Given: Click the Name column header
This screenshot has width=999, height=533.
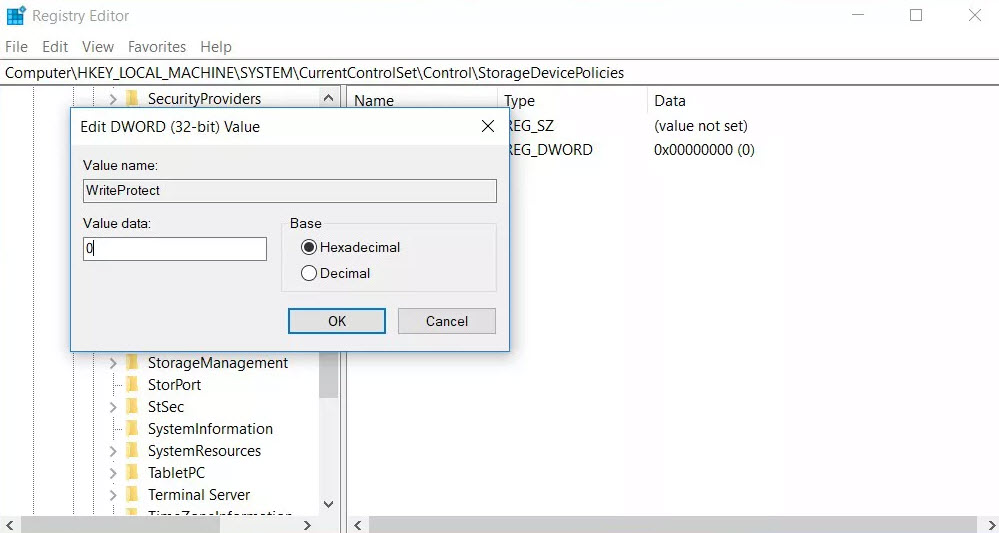Looking at the screenshot, I should [x=374, y=101].
